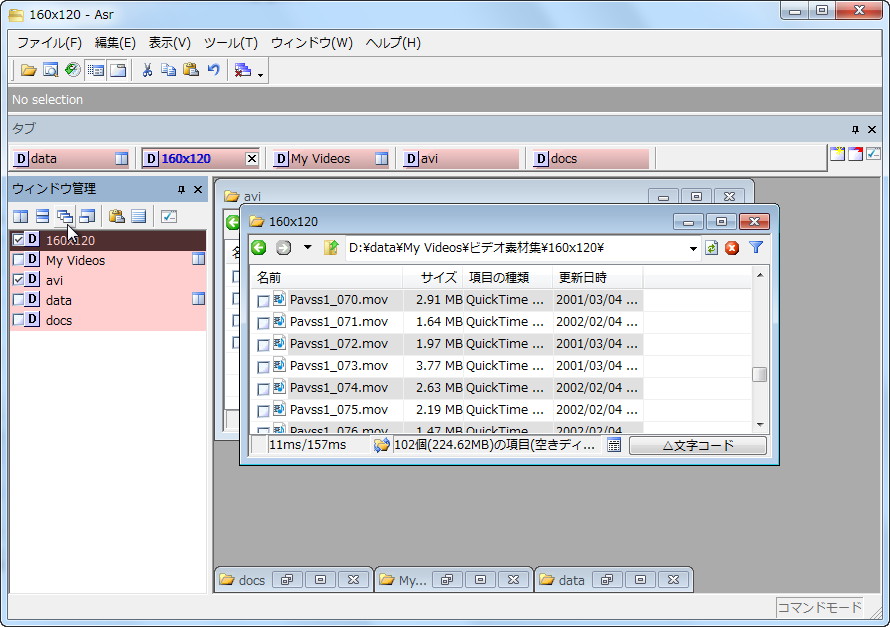Click the clipboard icon in window manager toolbar

116,216
